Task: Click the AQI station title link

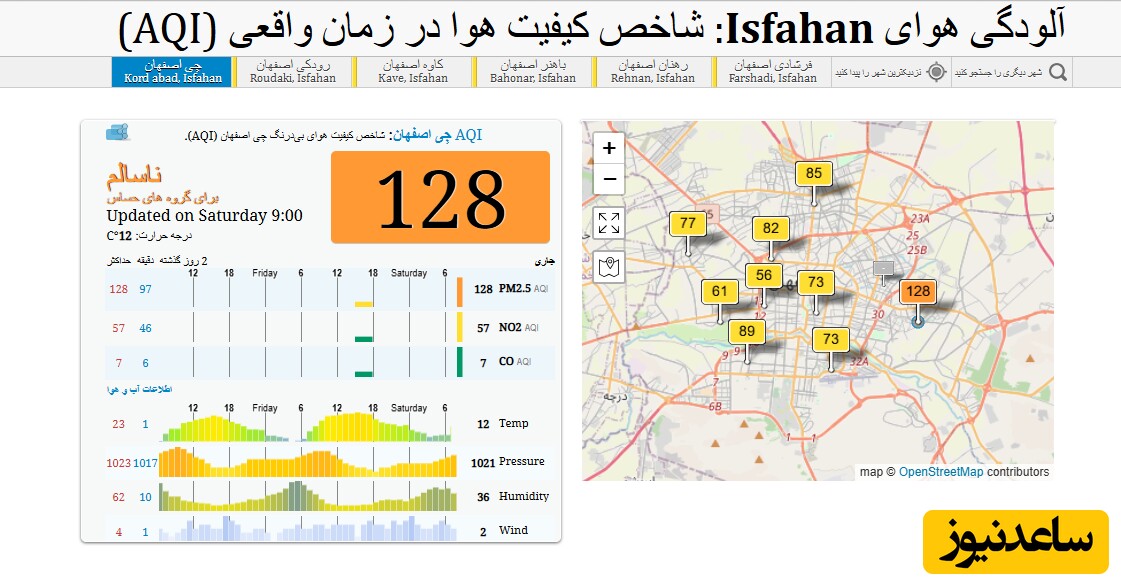Action: [437, 135]
